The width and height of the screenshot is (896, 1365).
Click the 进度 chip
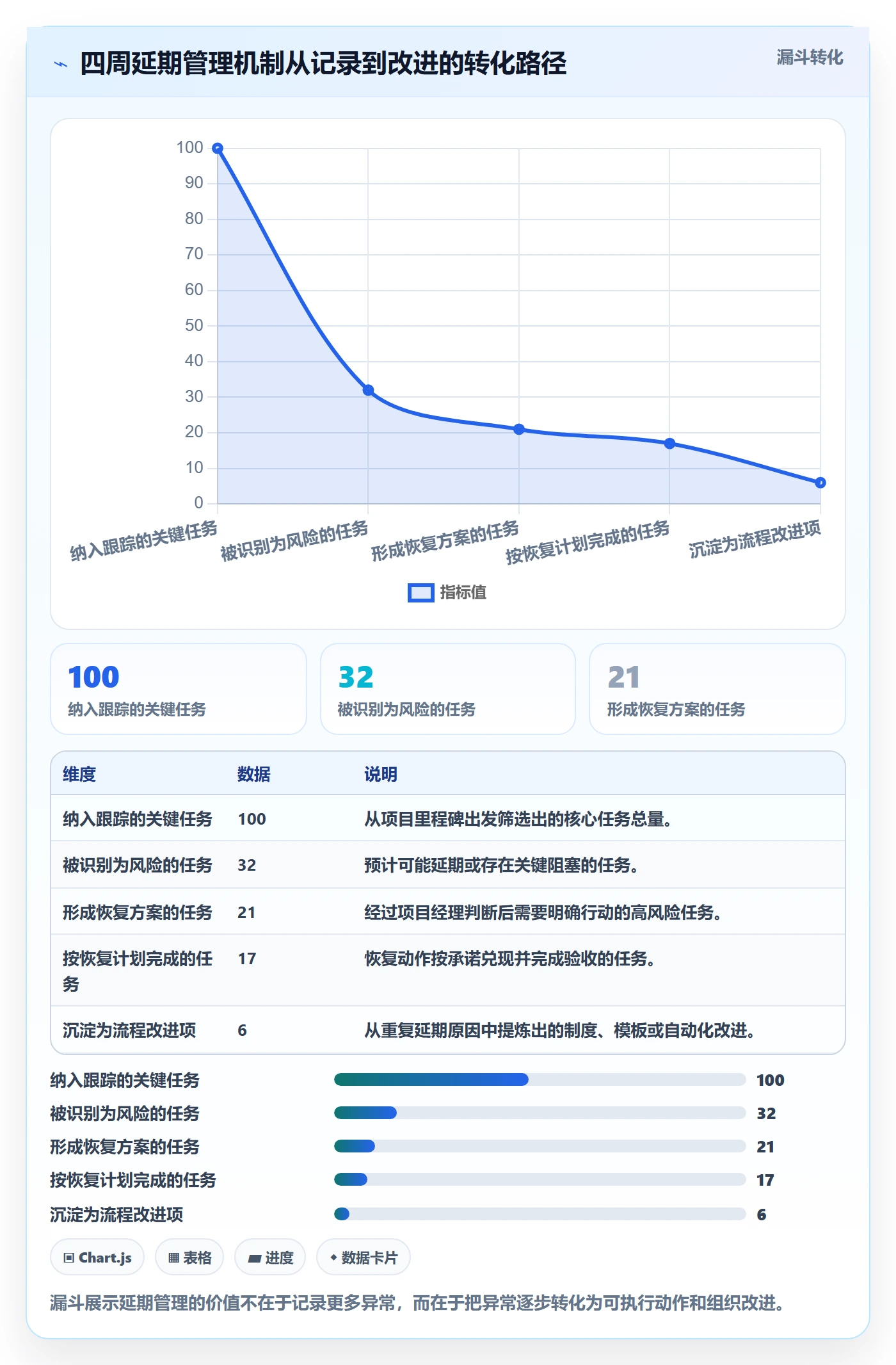pos(270,1257)
